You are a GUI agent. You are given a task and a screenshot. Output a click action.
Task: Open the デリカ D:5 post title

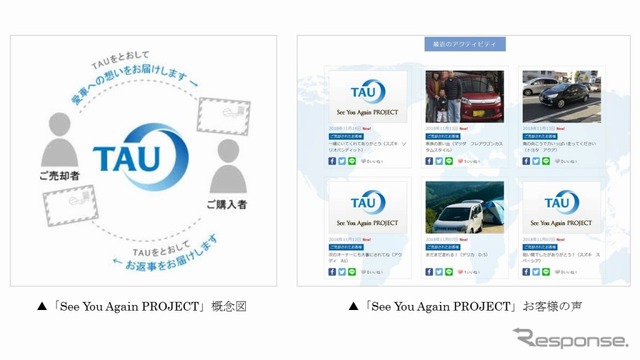click(456, 255)
